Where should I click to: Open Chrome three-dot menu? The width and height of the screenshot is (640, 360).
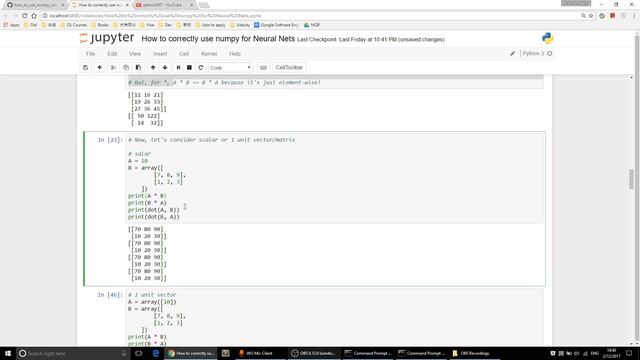pos(634,16)
